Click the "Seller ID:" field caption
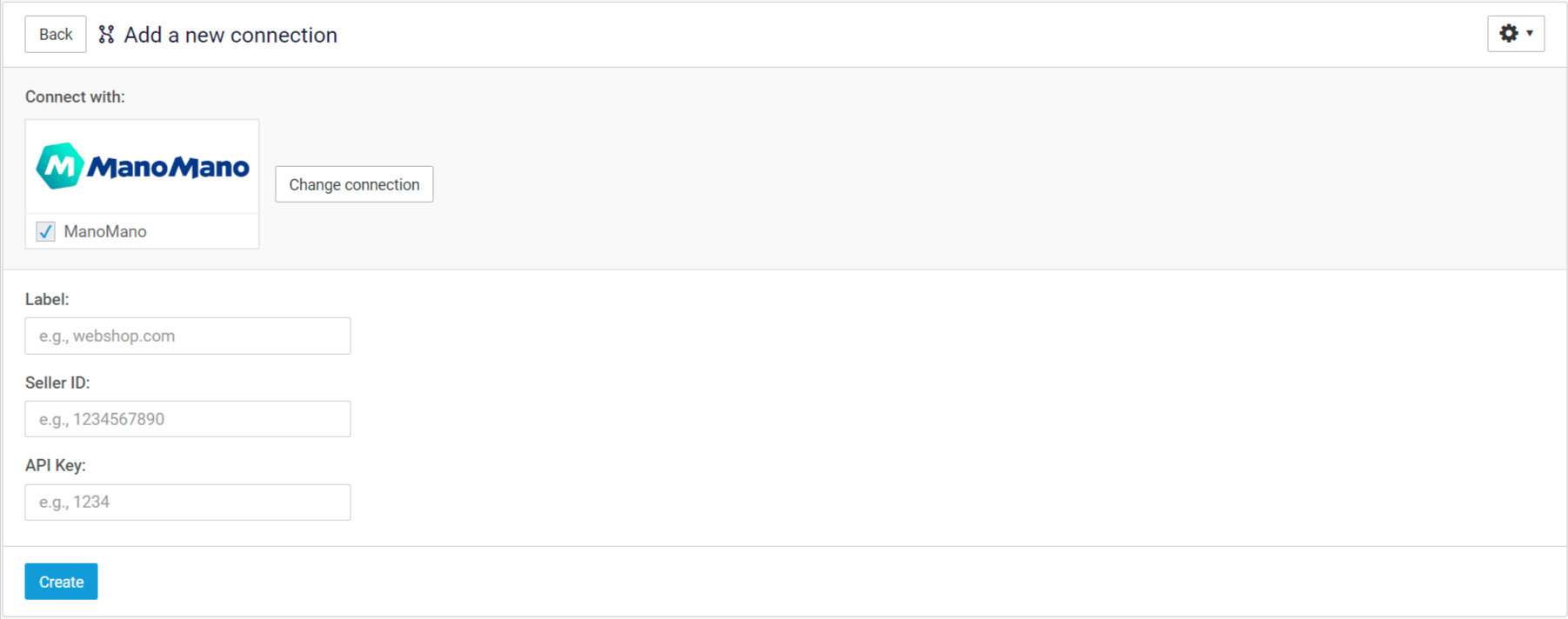This screenshot has height=619, width=1568. pos(57,383)
